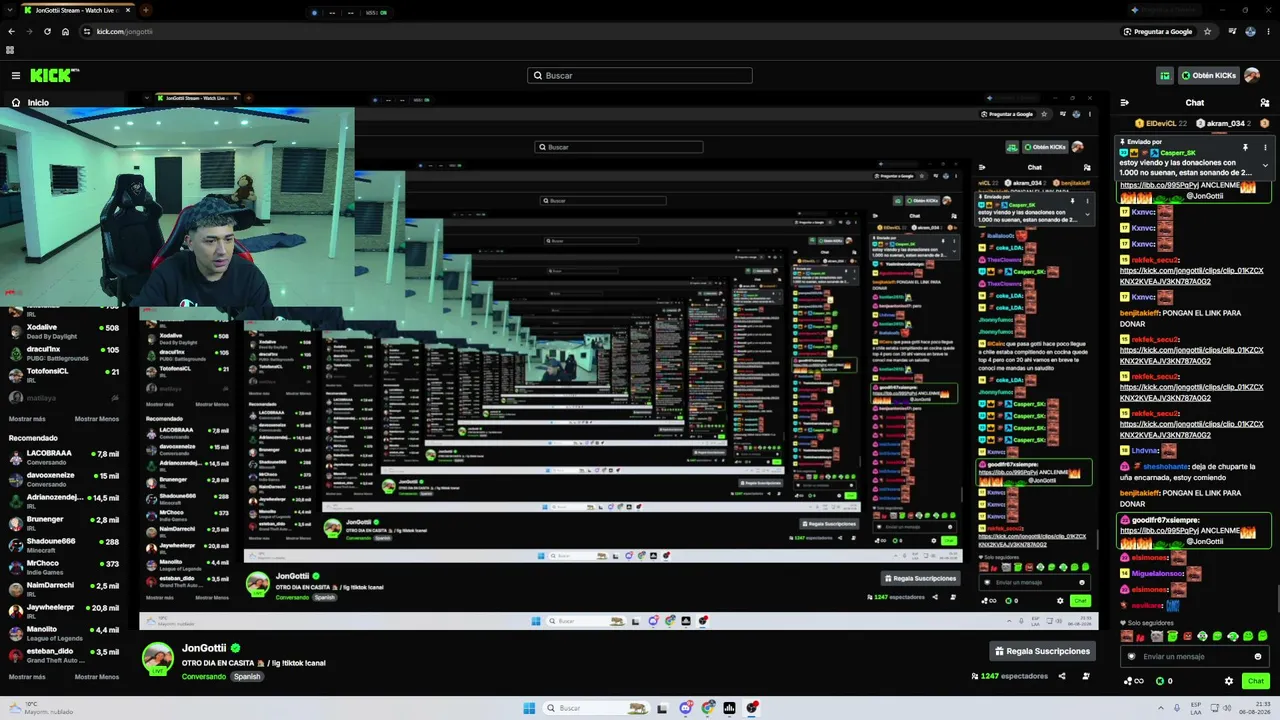1280x720 pixels.
Task: Collapse followed channels with 'Mostrar Menos'
Action: pos(97,419)
